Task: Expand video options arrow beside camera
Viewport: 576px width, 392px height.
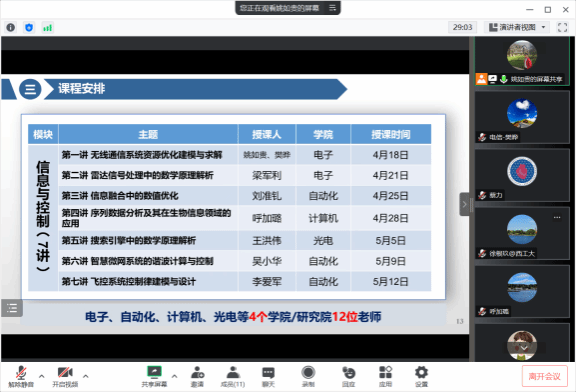Action: coord(86,376)
